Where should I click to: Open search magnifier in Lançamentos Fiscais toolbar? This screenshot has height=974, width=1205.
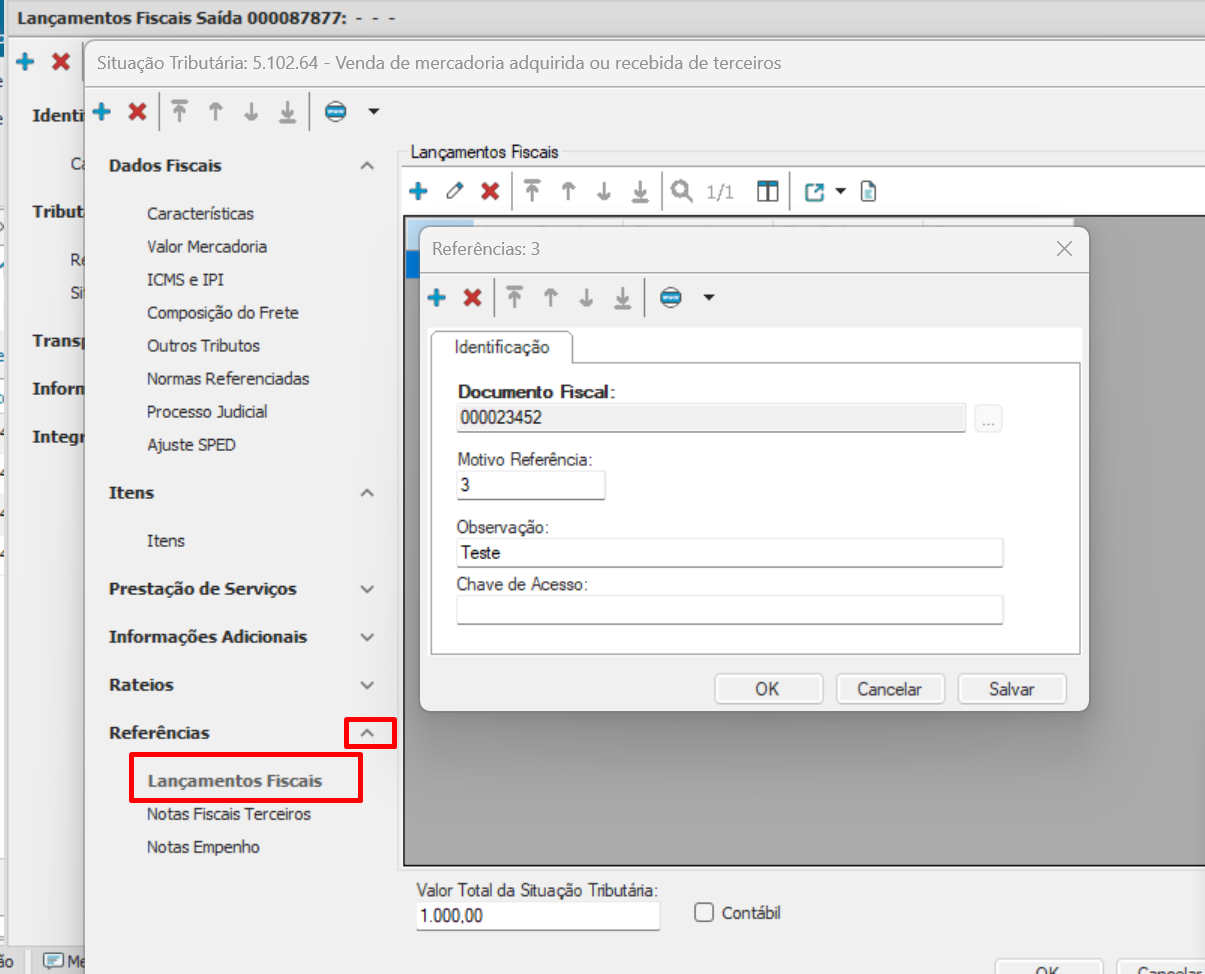tap(682, 190)
